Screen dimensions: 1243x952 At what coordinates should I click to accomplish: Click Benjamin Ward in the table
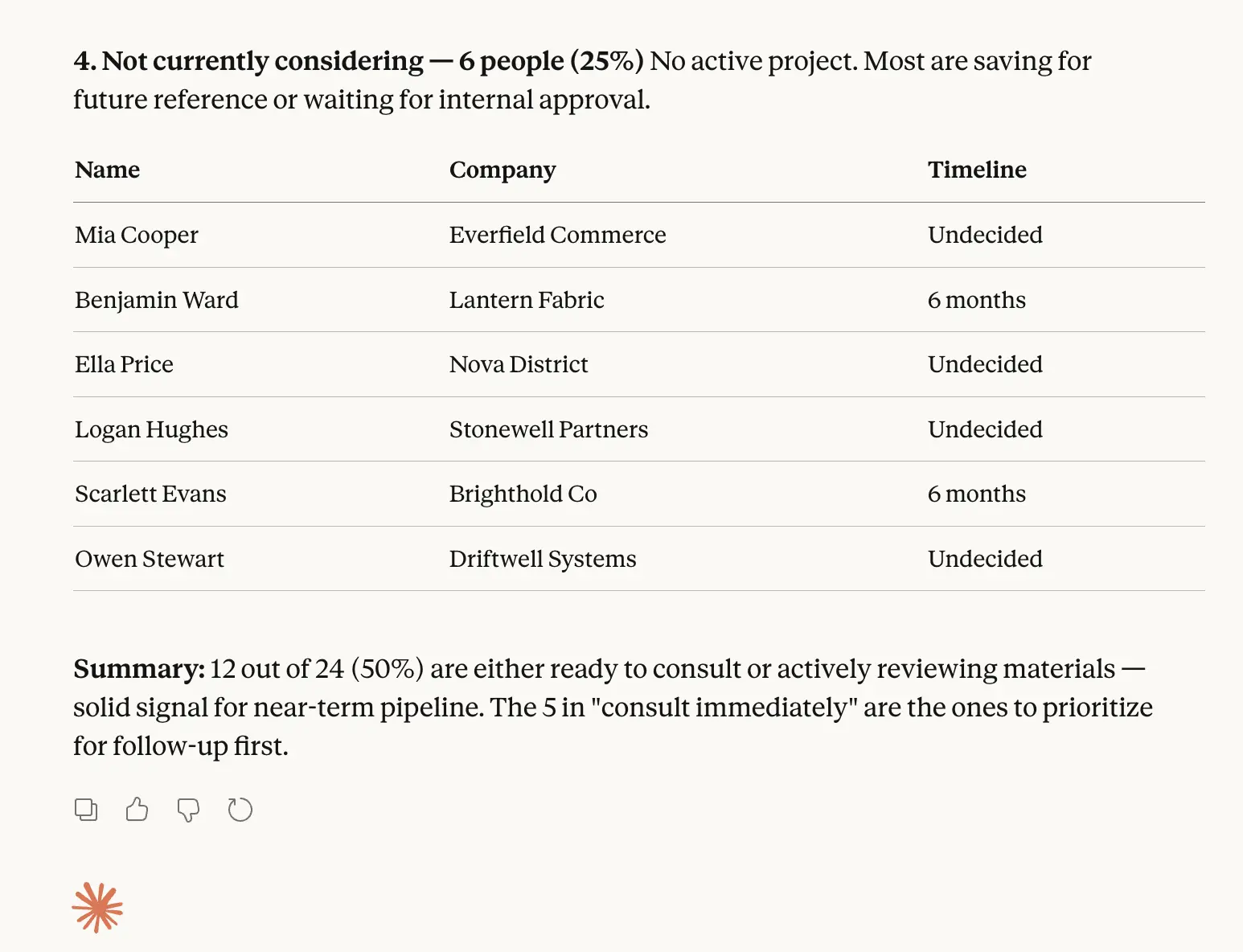tap(157, 300)
